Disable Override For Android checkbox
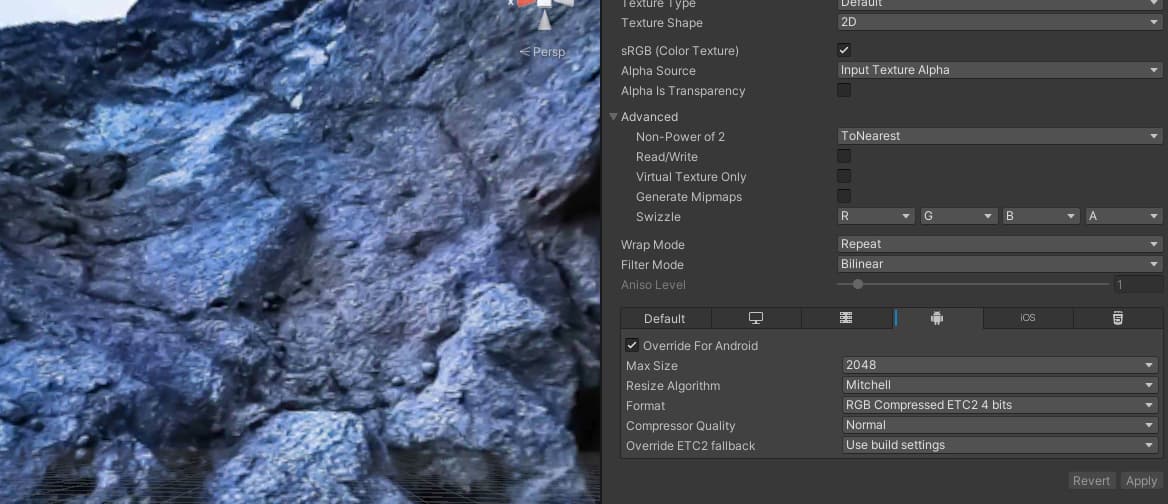 [x=632, y=345]
